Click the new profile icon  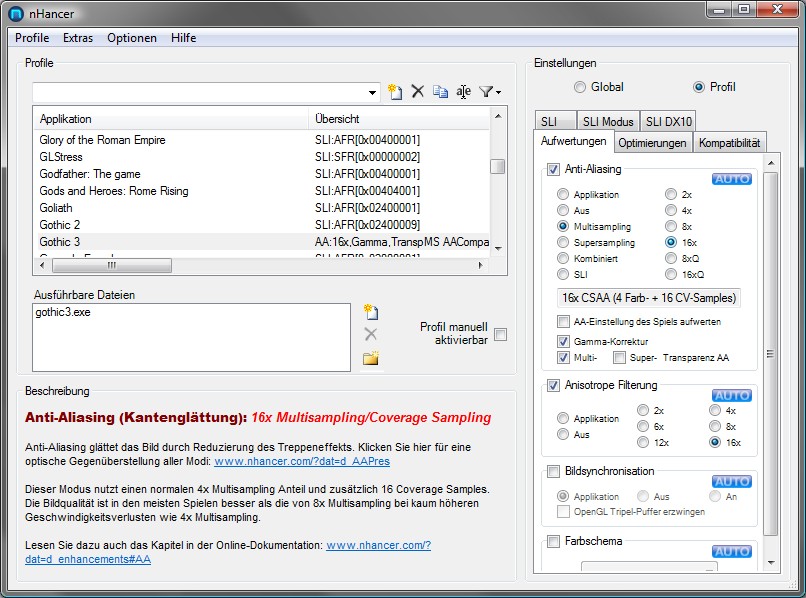pos(395,92)
